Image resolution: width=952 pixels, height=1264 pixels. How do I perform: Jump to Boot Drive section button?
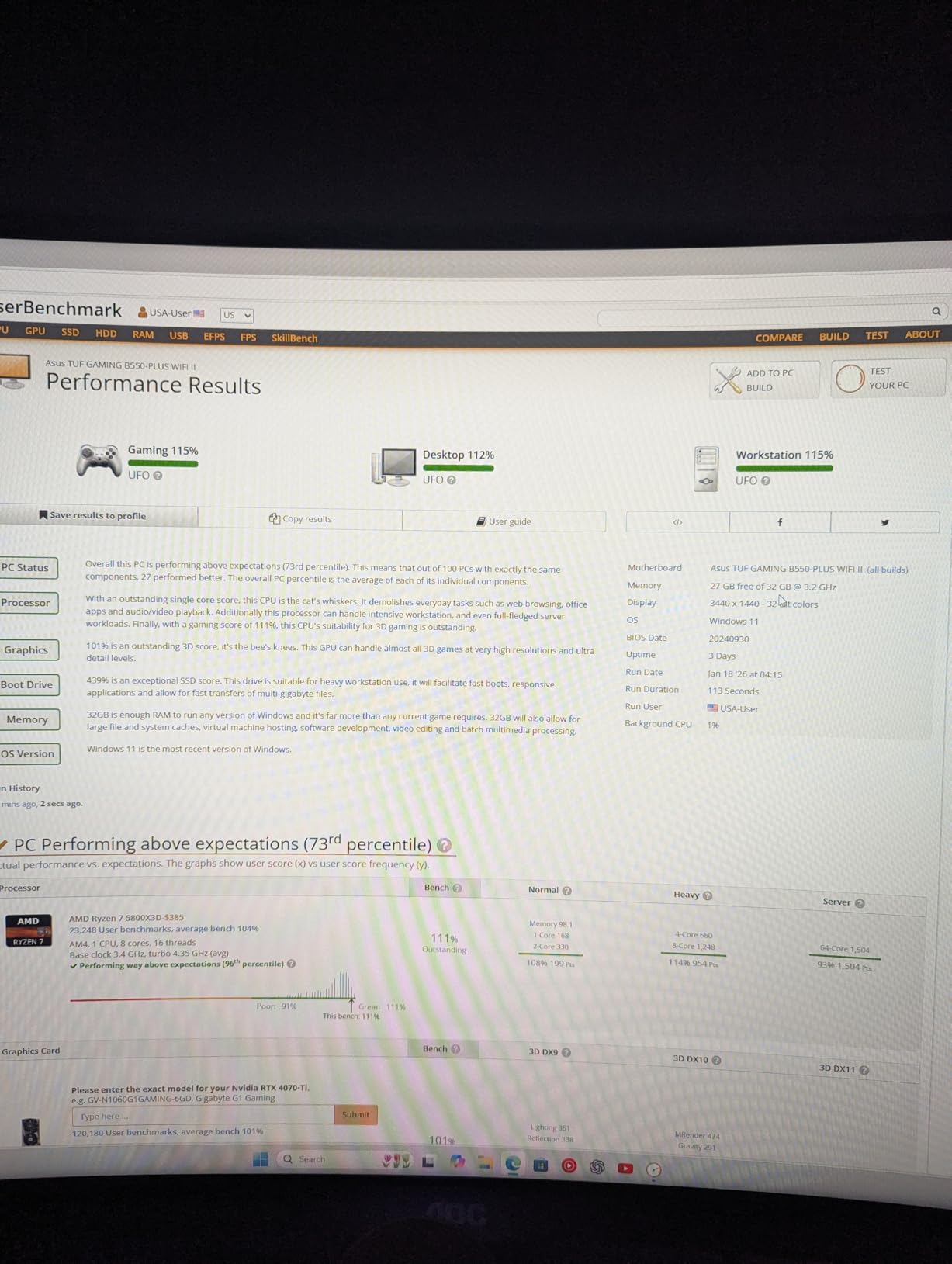point(29,684)
